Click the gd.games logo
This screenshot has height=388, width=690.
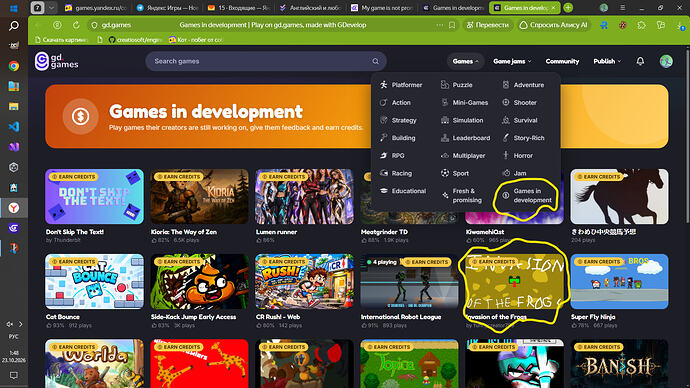[56, 61]
